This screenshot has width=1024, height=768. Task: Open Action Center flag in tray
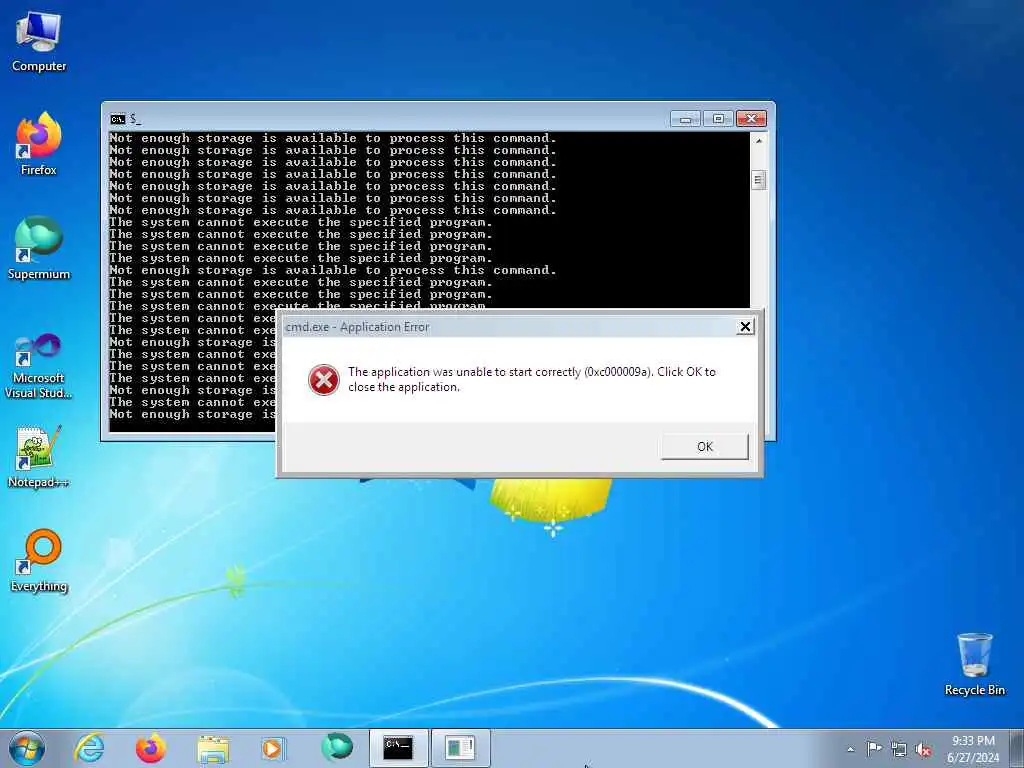tap(873, 748)
